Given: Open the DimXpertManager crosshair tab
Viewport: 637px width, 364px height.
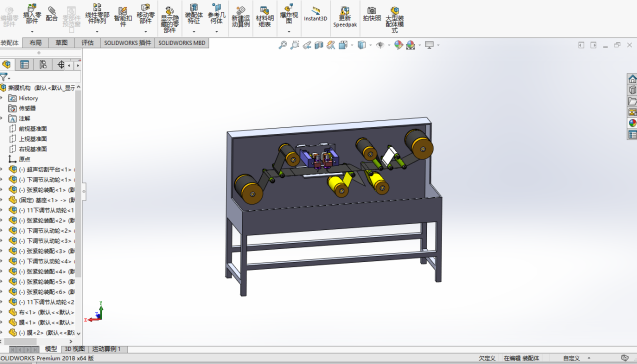Looking at the screenshot, I should [x=61, y=65].
